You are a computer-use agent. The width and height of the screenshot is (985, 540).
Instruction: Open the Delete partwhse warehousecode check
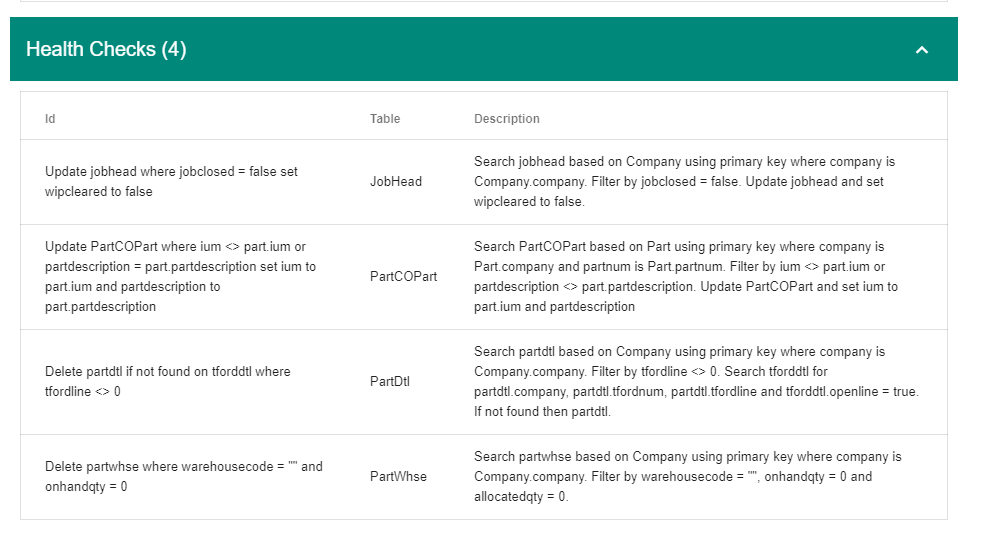click(x=183, y=477)
